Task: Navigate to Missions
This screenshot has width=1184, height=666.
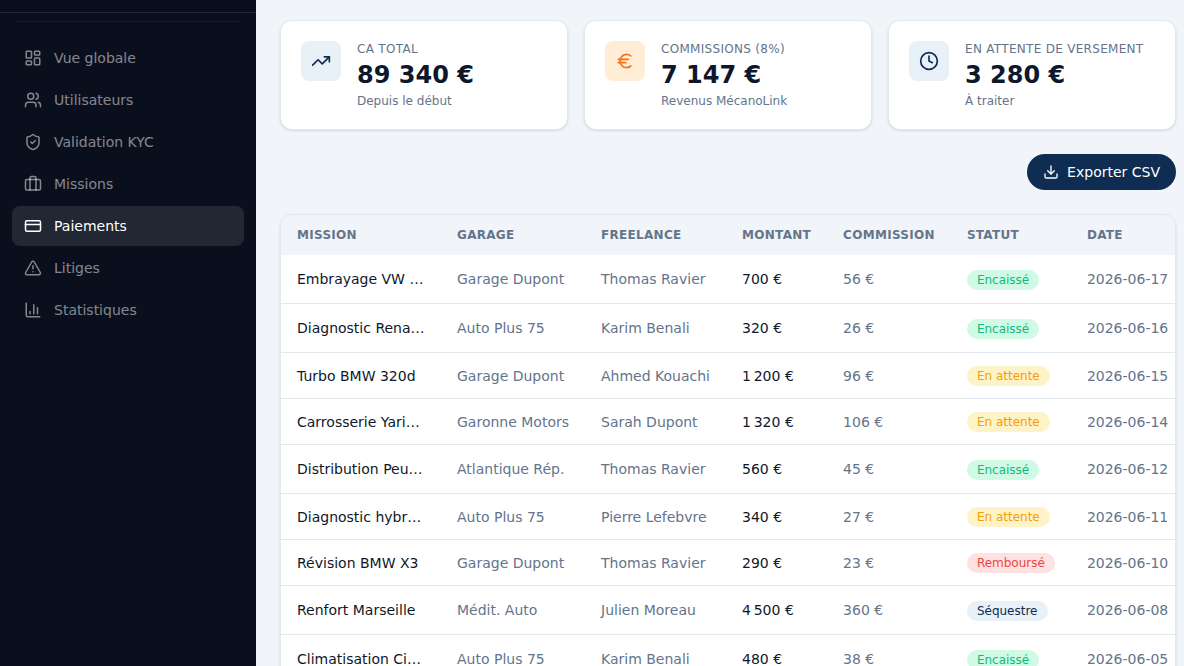Action: coord(128,184)
